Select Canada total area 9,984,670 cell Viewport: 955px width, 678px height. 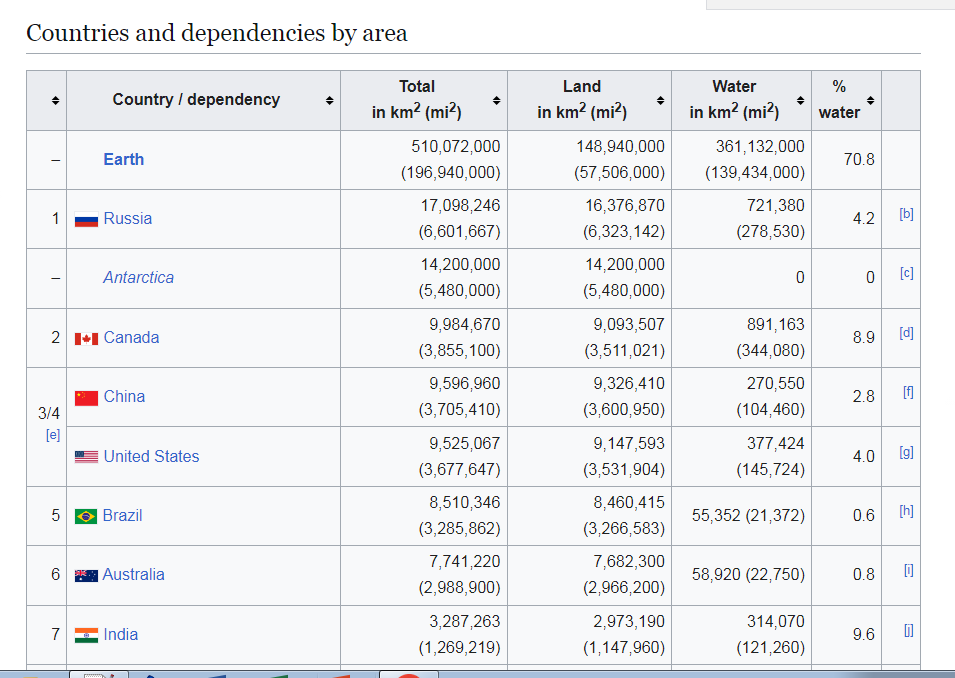click(424, 337)
